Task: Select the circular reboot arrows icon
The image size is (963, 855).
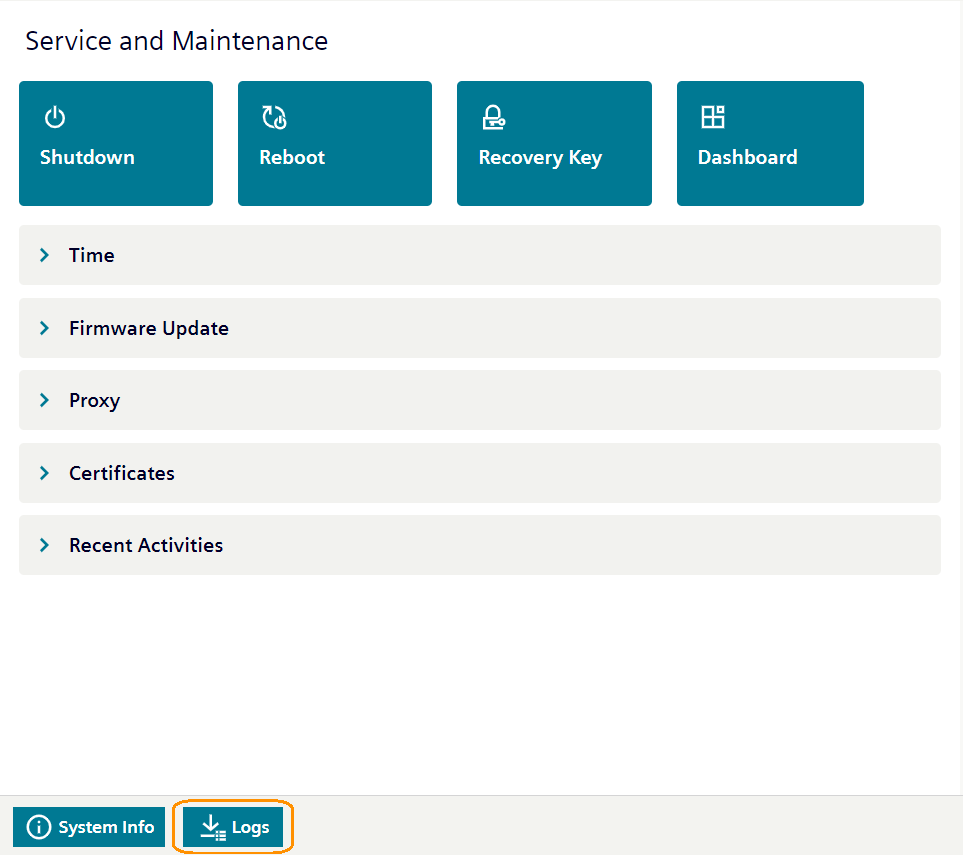Action: [273, 116]
